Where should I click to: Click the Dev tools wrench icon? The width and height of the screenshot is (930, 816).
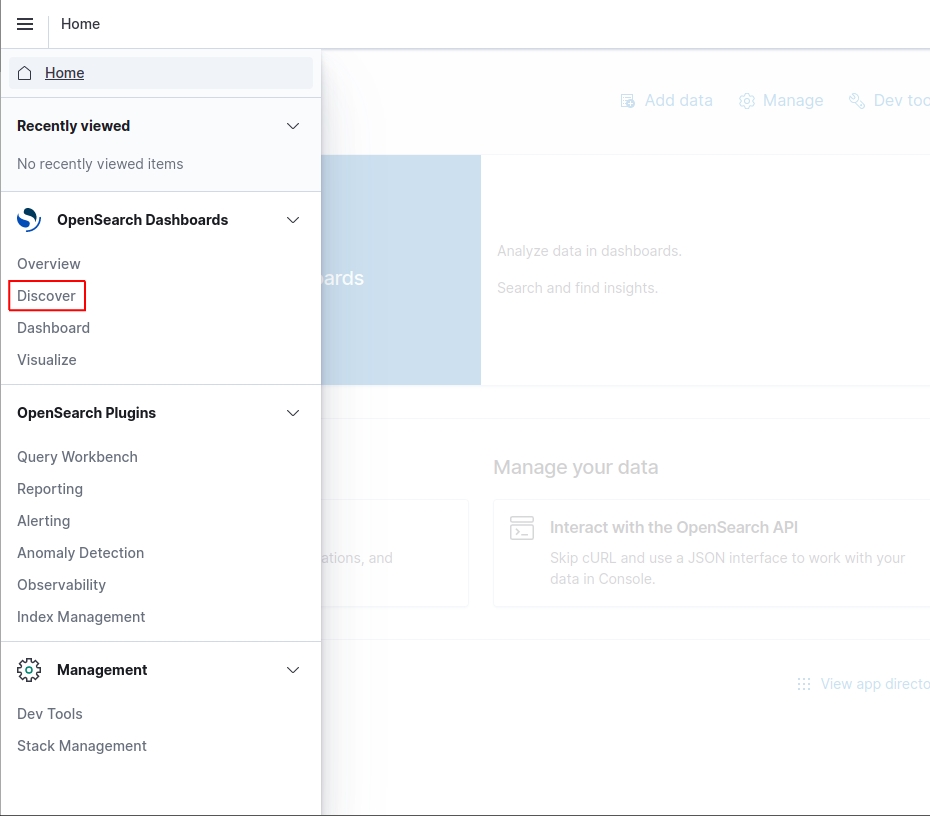pos(856,101)
